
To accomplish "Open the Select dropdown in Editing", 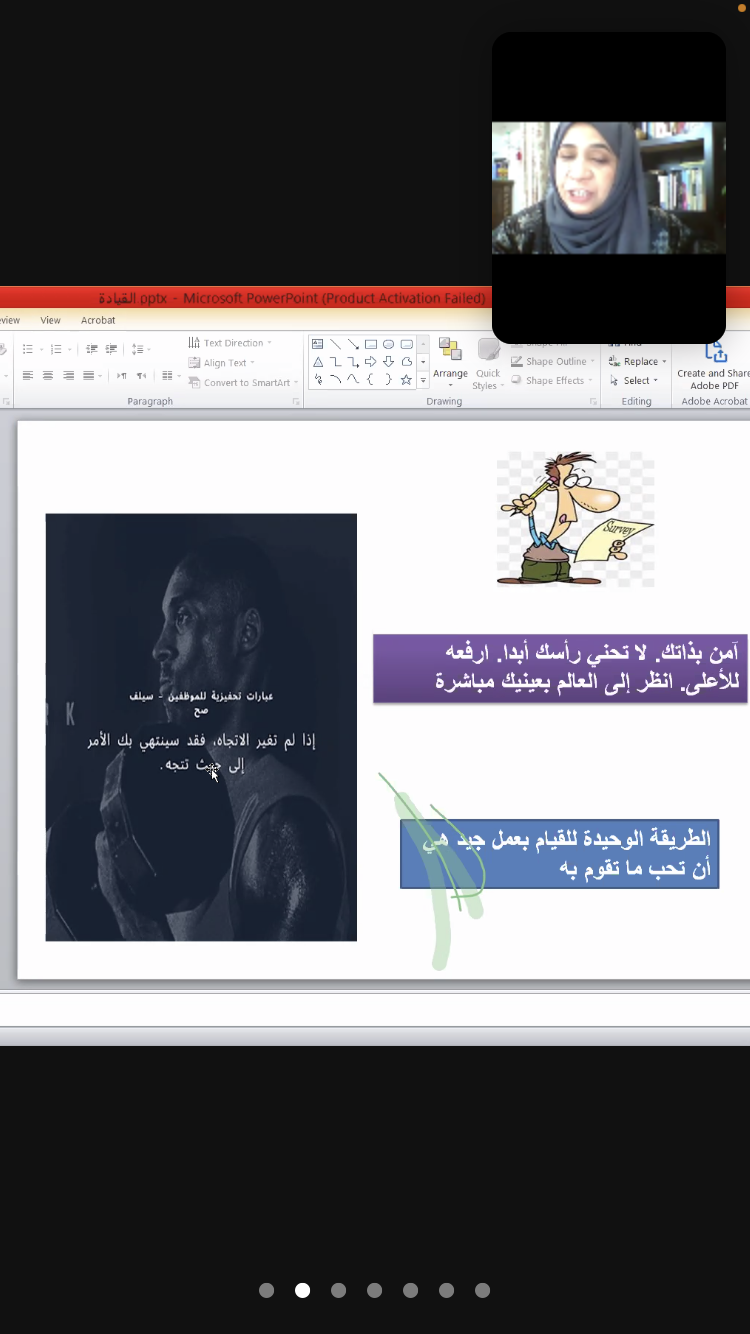I will coord(634,381).
